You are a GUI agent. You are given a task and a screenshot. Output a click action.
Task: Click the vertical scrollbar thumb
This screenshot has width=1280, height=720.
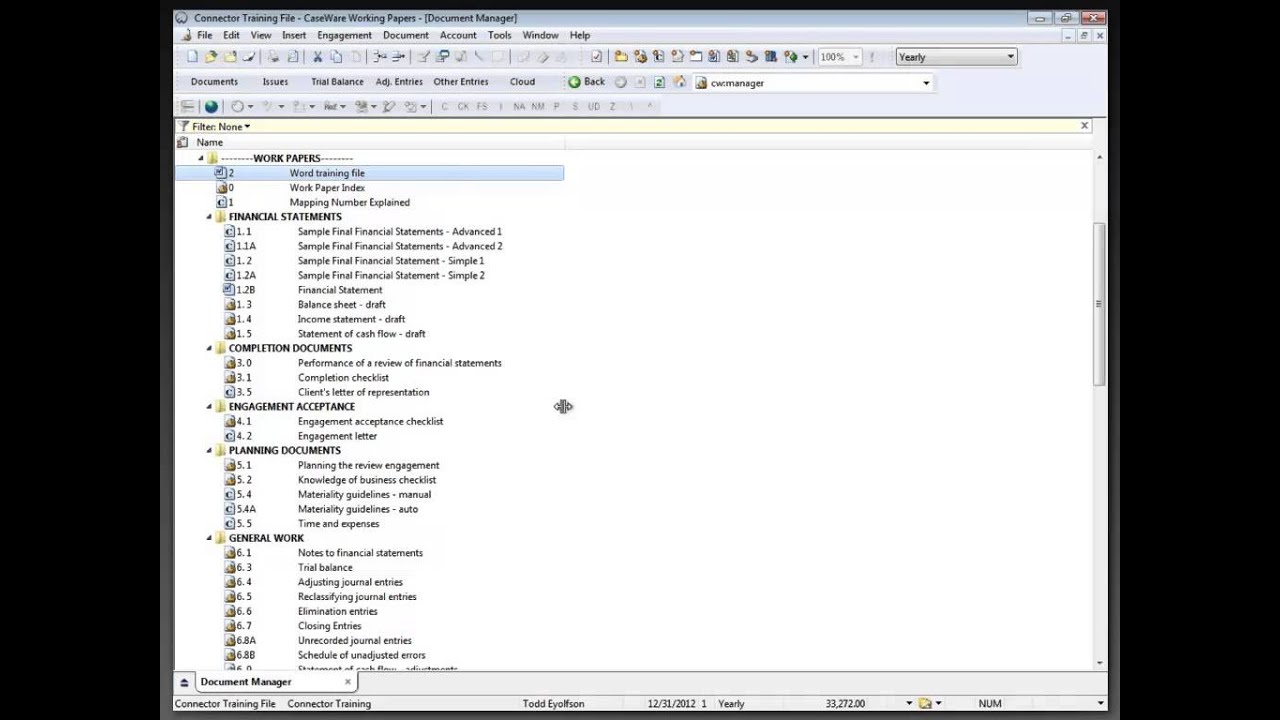[1100, 303]
